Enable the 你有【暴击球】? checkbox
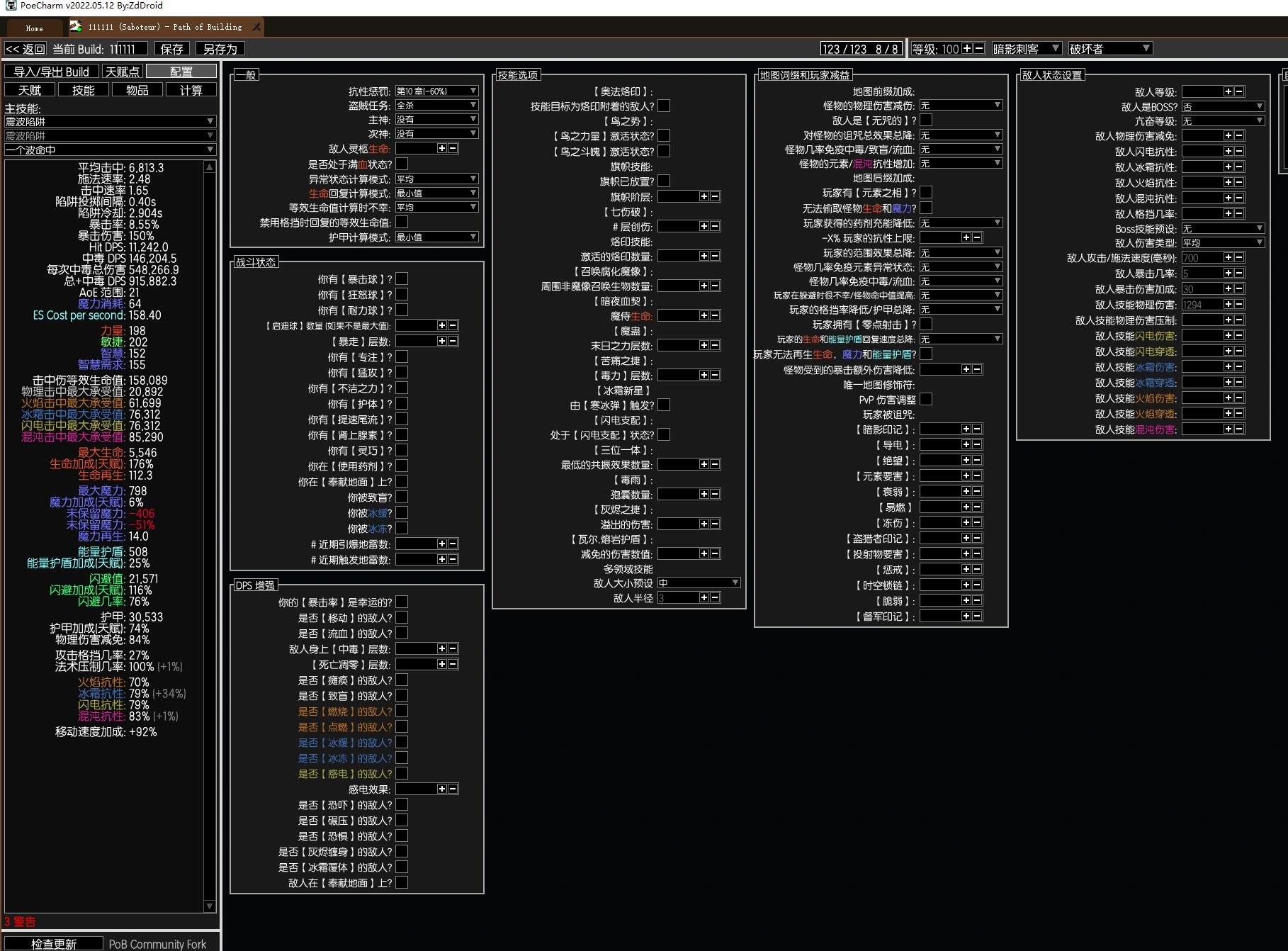This screenshot has height=951, width=1288. tap(402, 279)
